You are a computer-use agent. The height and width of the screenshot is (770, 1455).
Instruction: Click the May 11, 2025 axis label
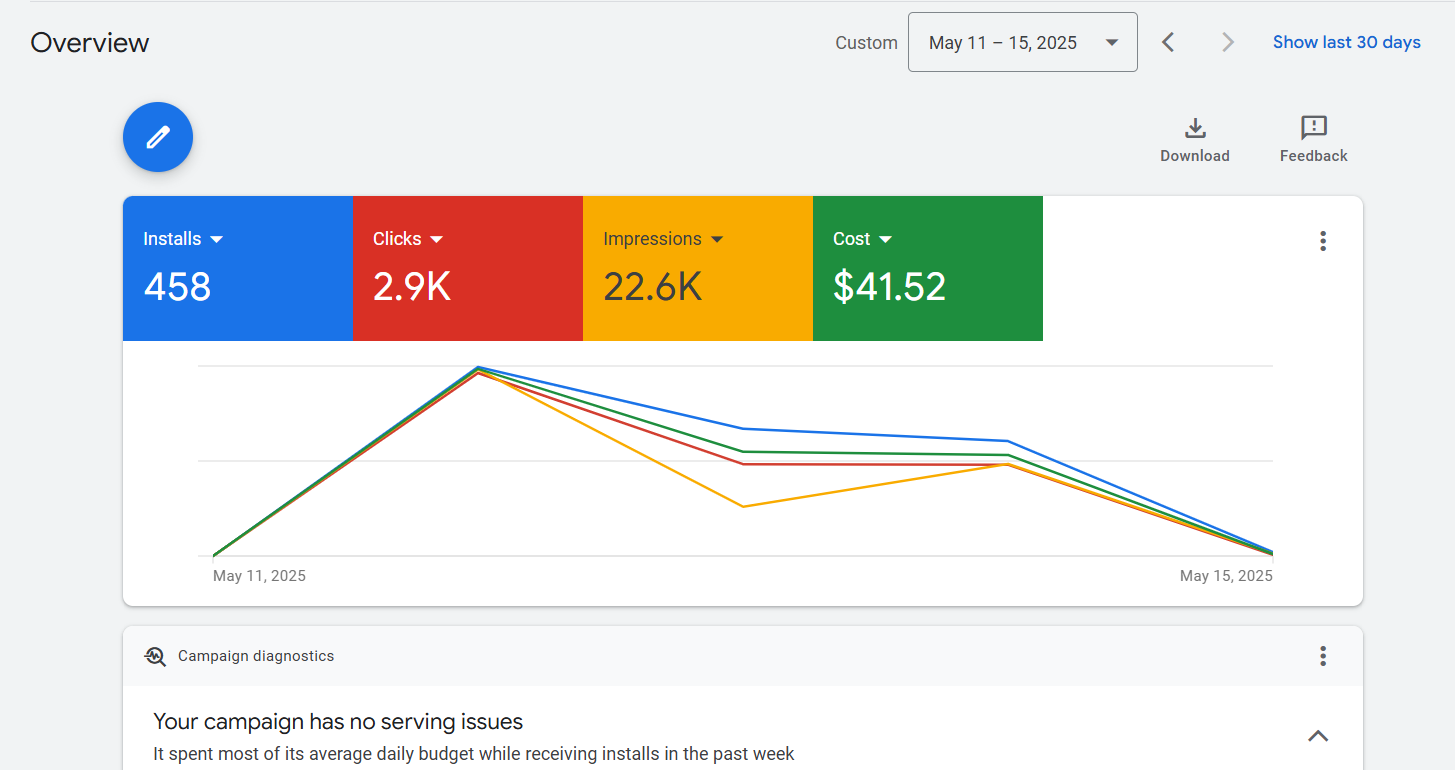tap(259, 576)
